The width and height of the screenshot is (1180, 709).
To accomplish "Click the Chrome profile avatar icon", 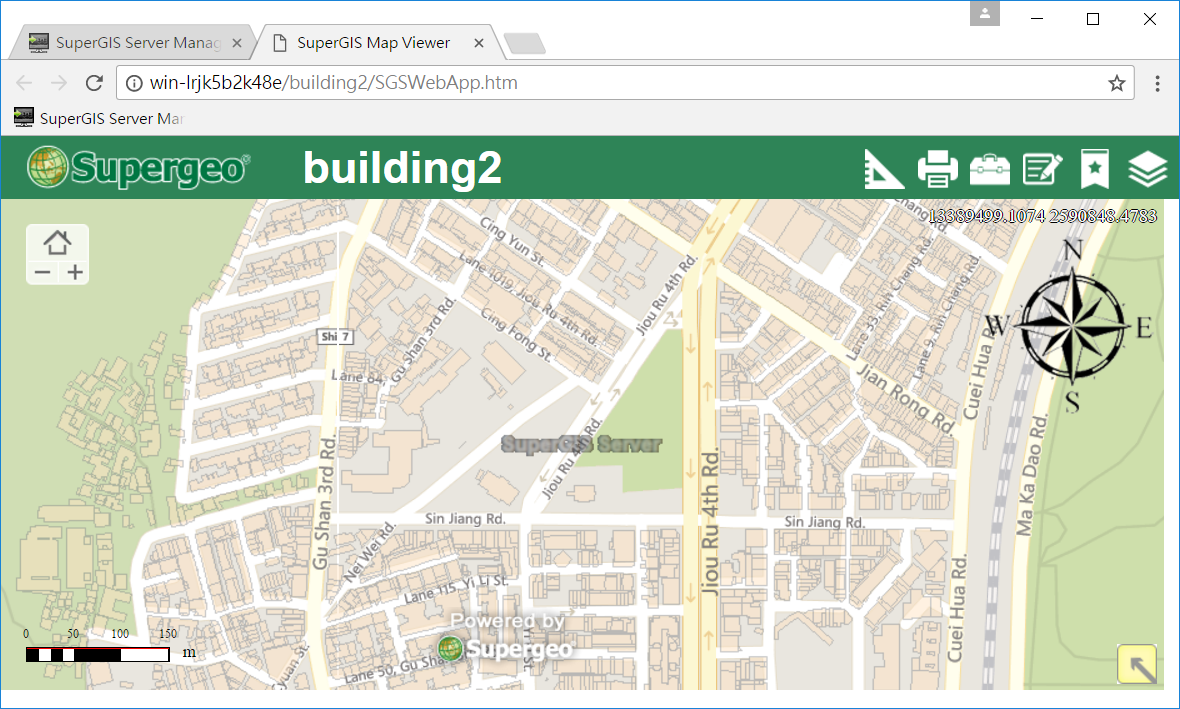I will (985, 14).
